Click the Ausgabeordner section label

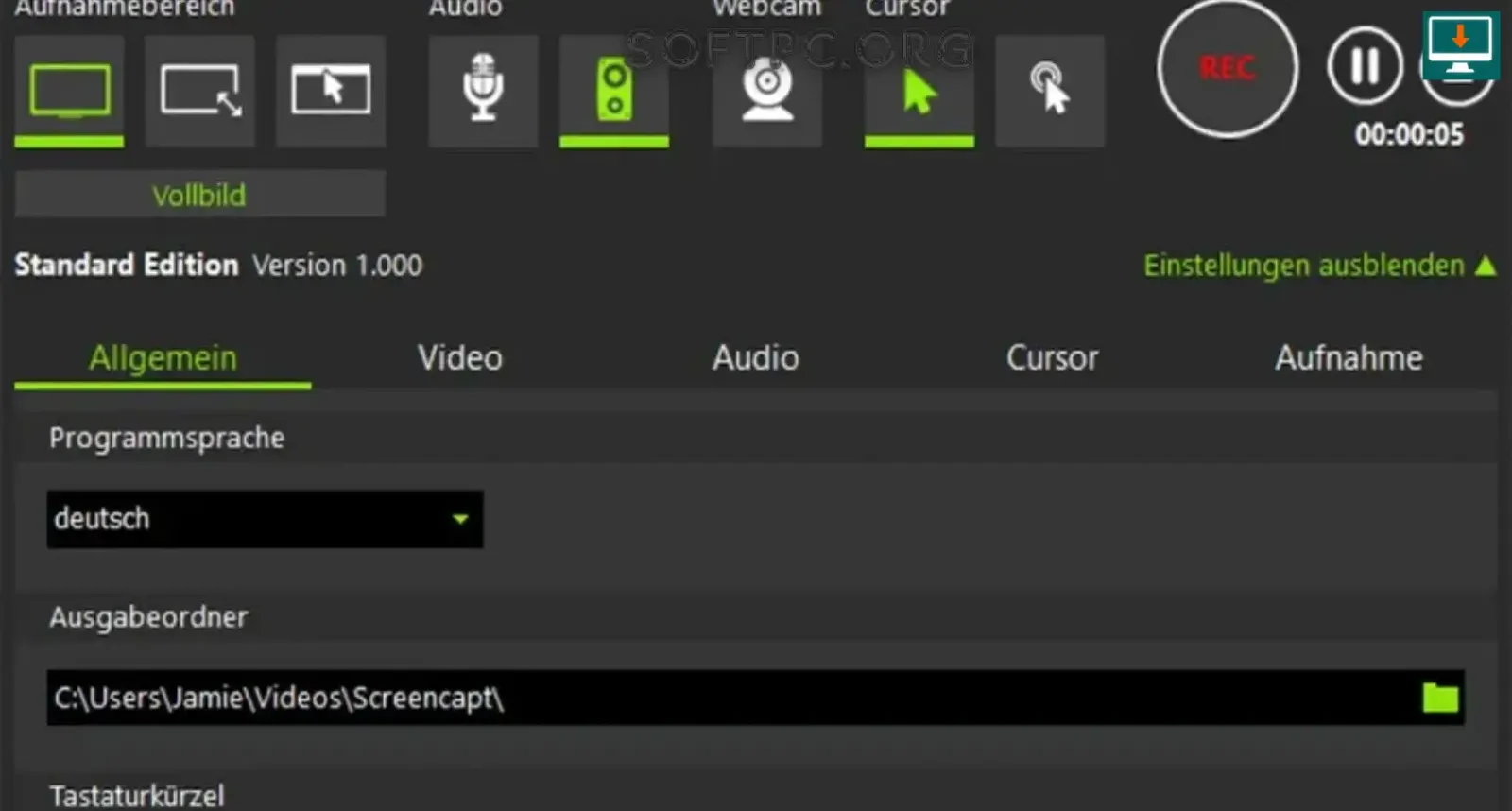tap(148, 617)
